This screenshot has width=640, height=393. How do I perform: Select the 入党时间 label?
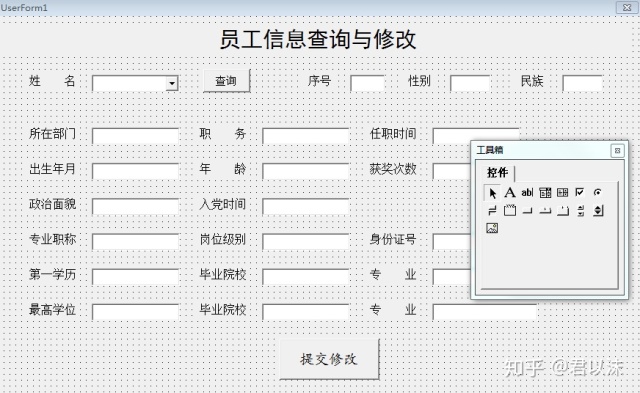(222, 204)
